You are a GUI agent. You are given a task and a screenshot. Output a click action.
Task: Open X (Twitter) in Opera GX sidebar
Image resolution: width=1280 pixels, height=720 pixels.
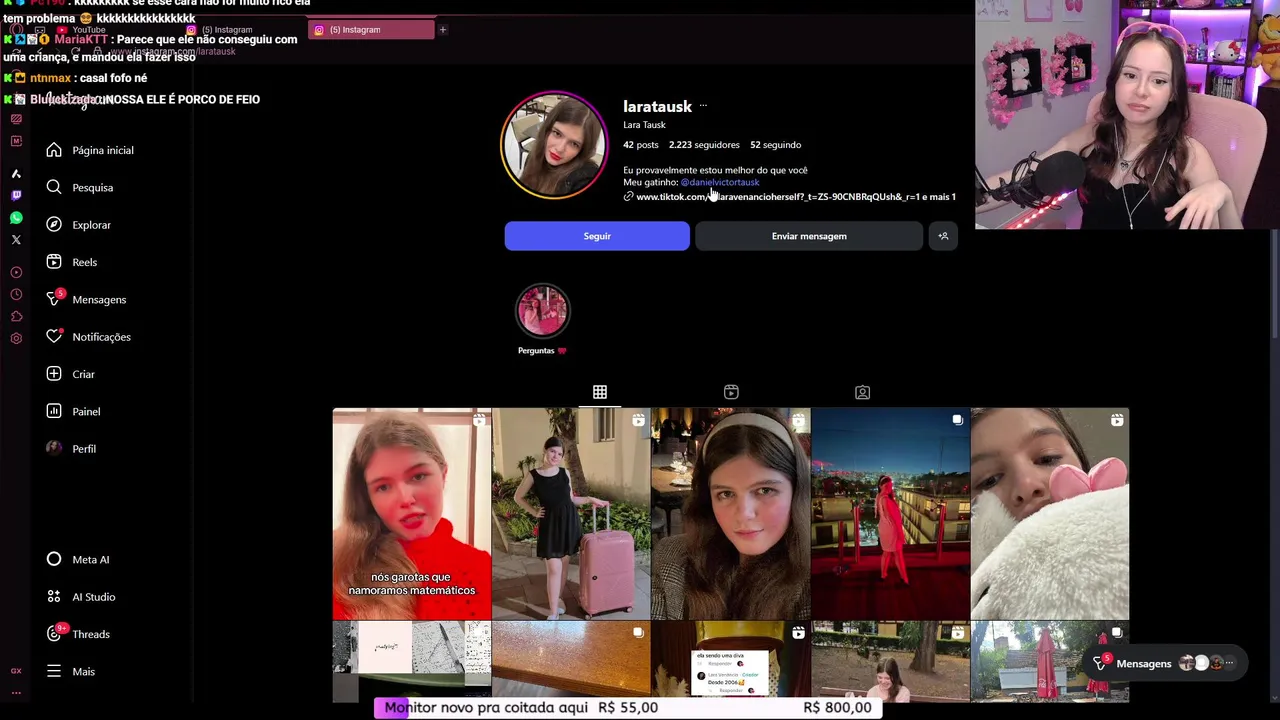(x=16, y=239)
